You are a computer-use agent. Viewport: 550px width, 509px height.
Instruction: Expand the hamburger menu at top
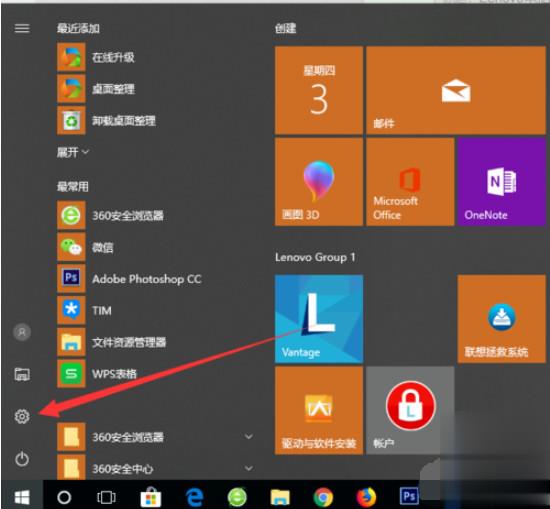point(22,28)
